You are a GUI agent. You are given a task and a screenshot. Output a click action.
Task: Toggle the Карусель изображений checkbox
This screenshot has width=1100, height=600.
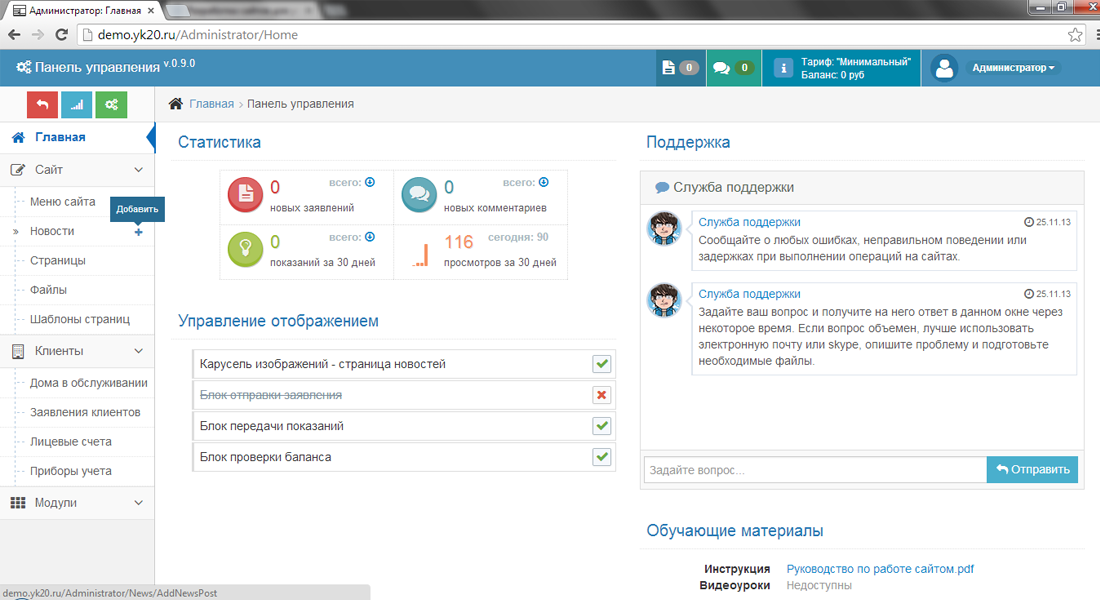pyautogui.click(x=602, y=364)
